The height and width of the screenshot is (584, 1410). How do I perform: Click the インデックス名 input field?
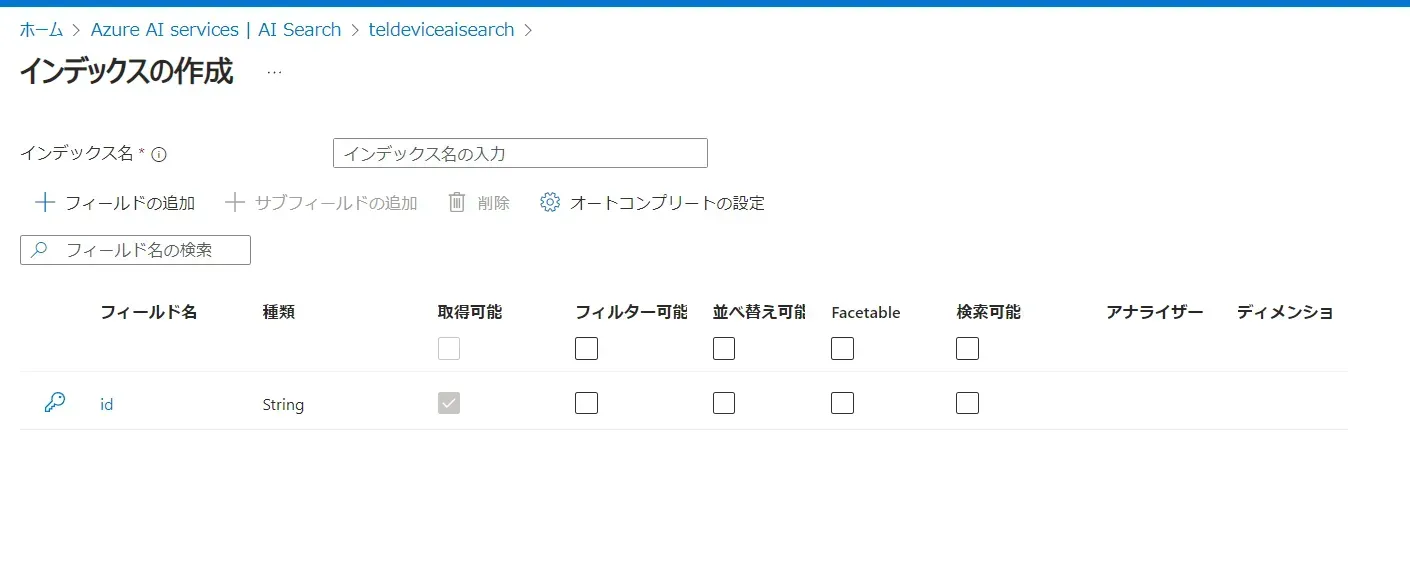point(520,153)
